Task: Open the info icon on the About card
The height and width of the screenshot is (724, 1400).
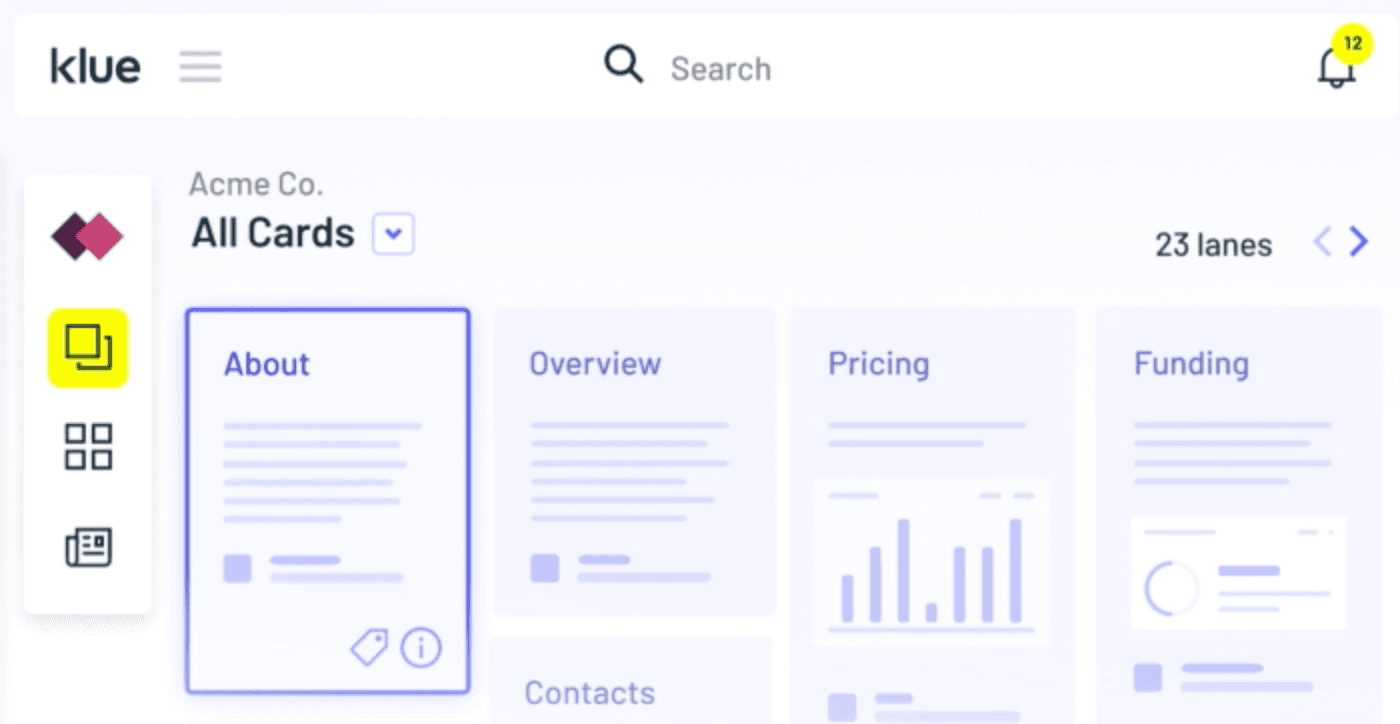Action: coord(421,647)
